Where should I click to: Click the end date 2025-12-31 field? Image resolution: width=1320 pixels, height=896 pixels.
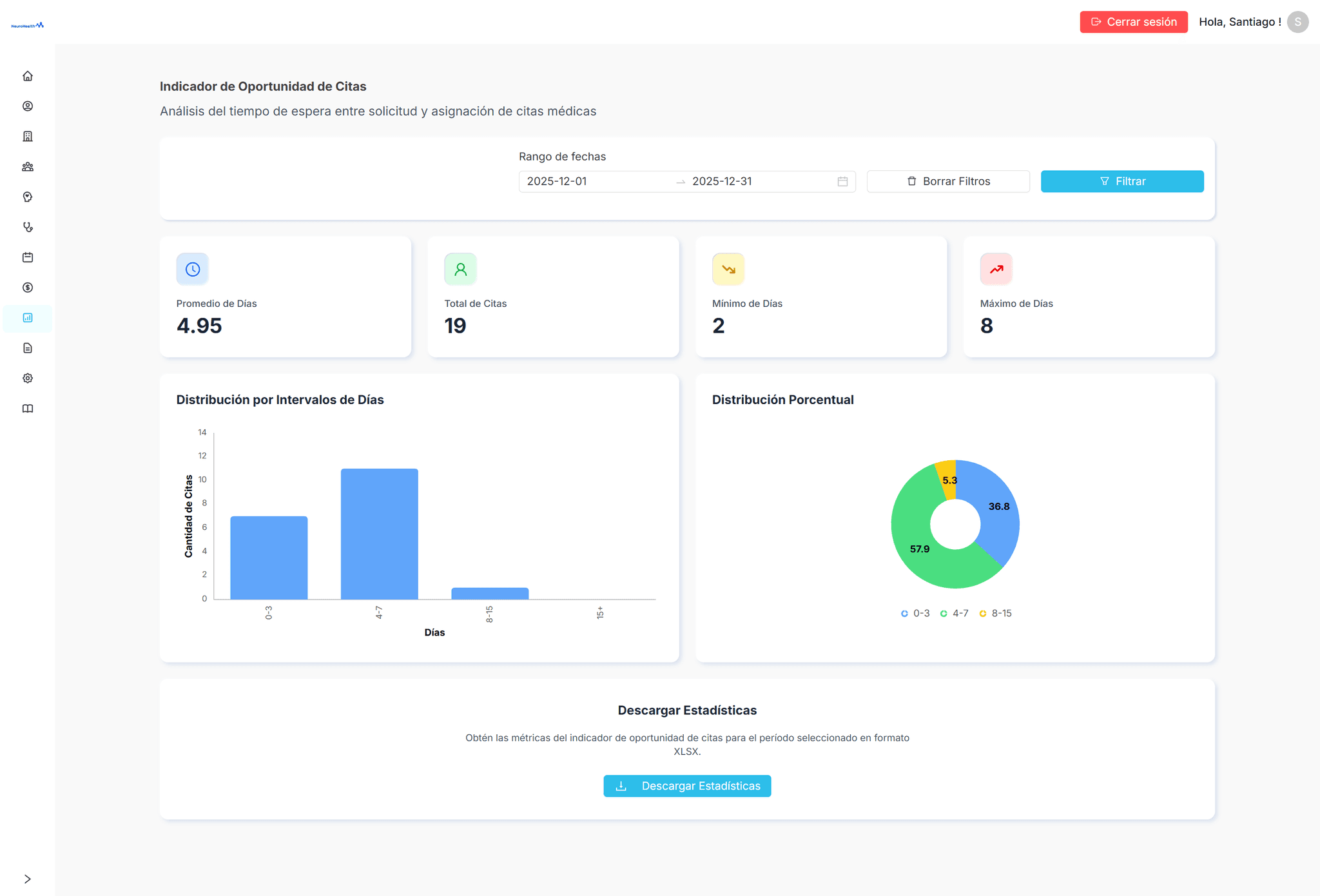(722, 182)
